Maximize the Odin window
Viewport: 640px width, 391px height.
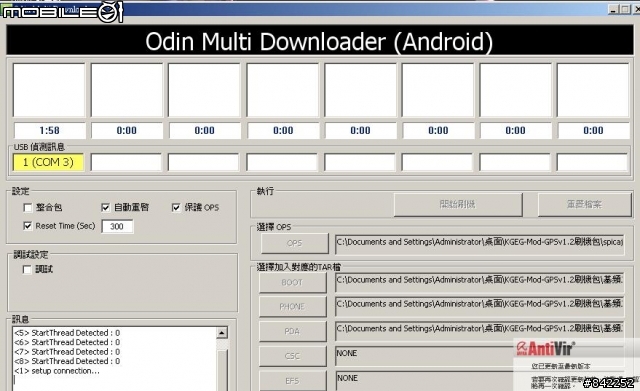click(625, 9)
